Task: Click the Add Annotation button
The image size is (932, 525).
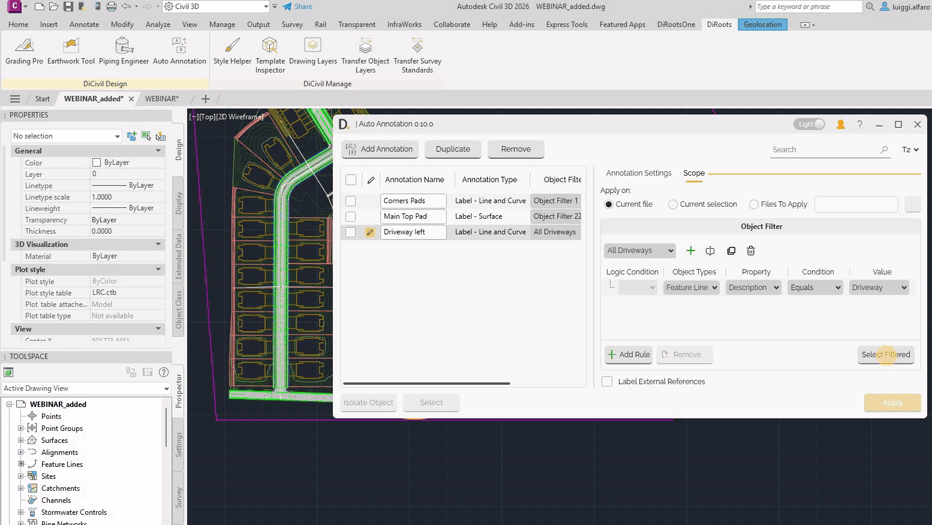Action: [380, 149]
